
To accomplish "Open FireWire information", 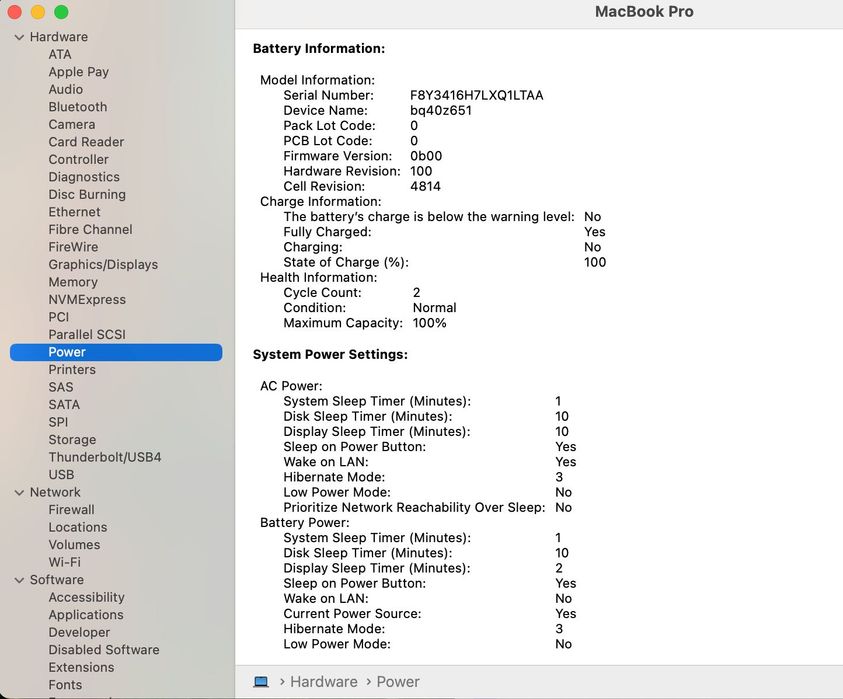I will pyautogui.click(x=73, y=247).
